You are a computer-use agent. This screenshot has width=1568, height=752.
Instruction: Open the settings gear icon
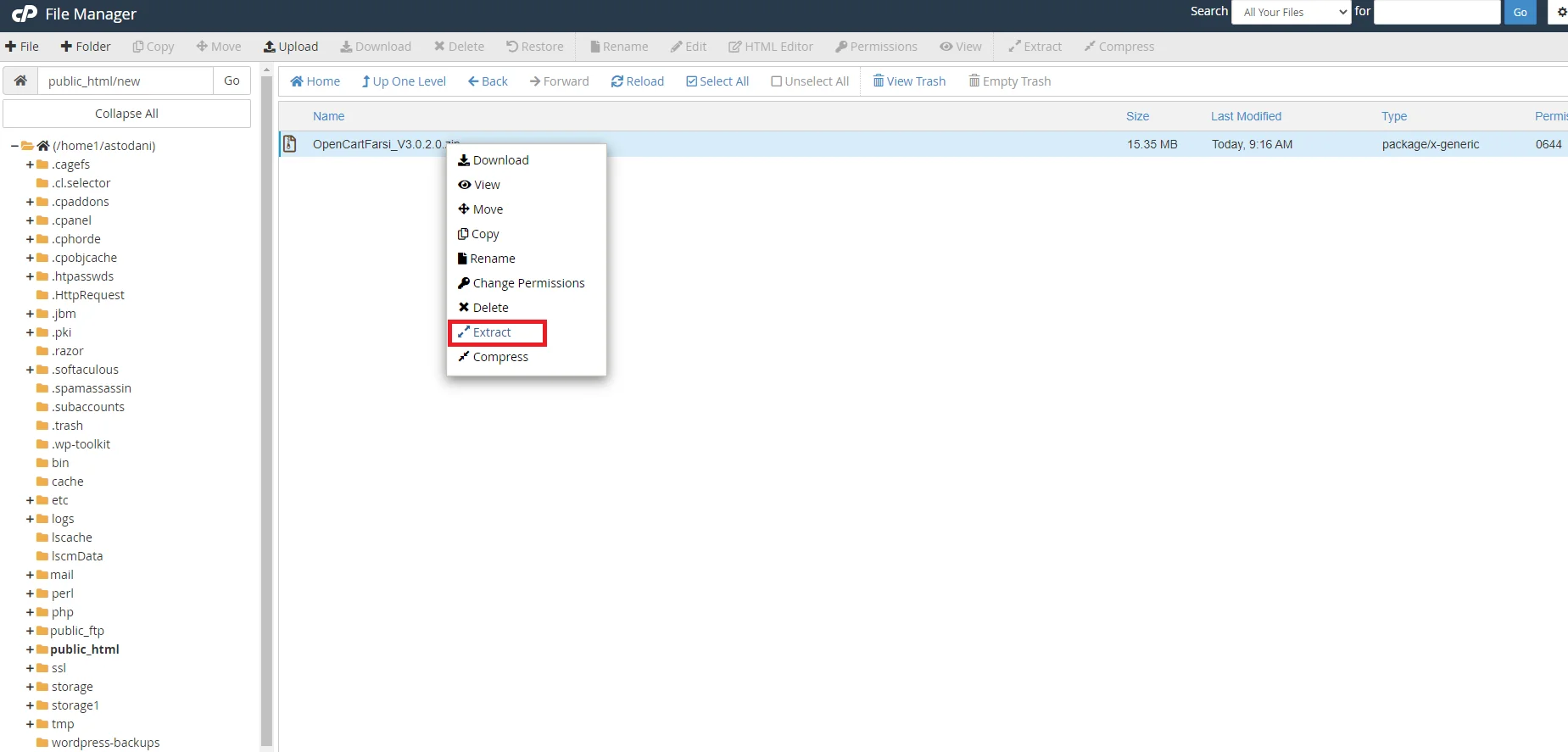coord(1561,12)
